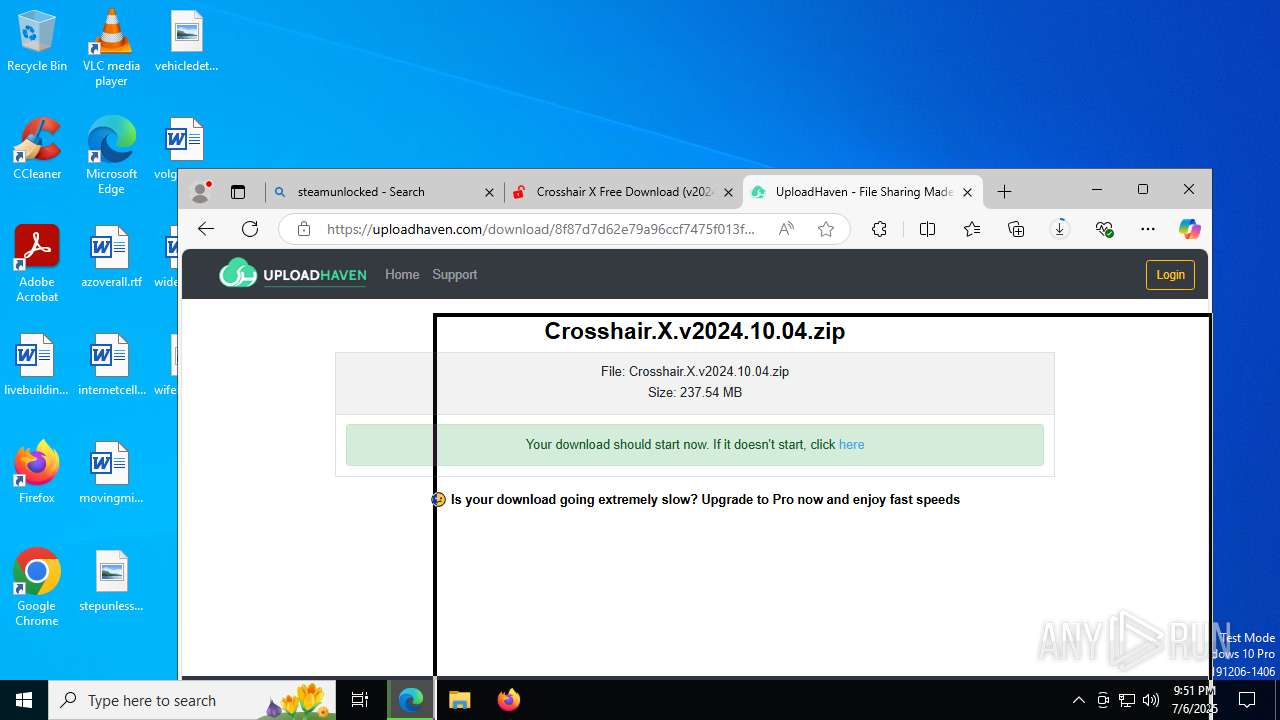Open Home in UploadHaven navbar
Viewport: 1280px width, 720px height.
click(x=402, y=274)
